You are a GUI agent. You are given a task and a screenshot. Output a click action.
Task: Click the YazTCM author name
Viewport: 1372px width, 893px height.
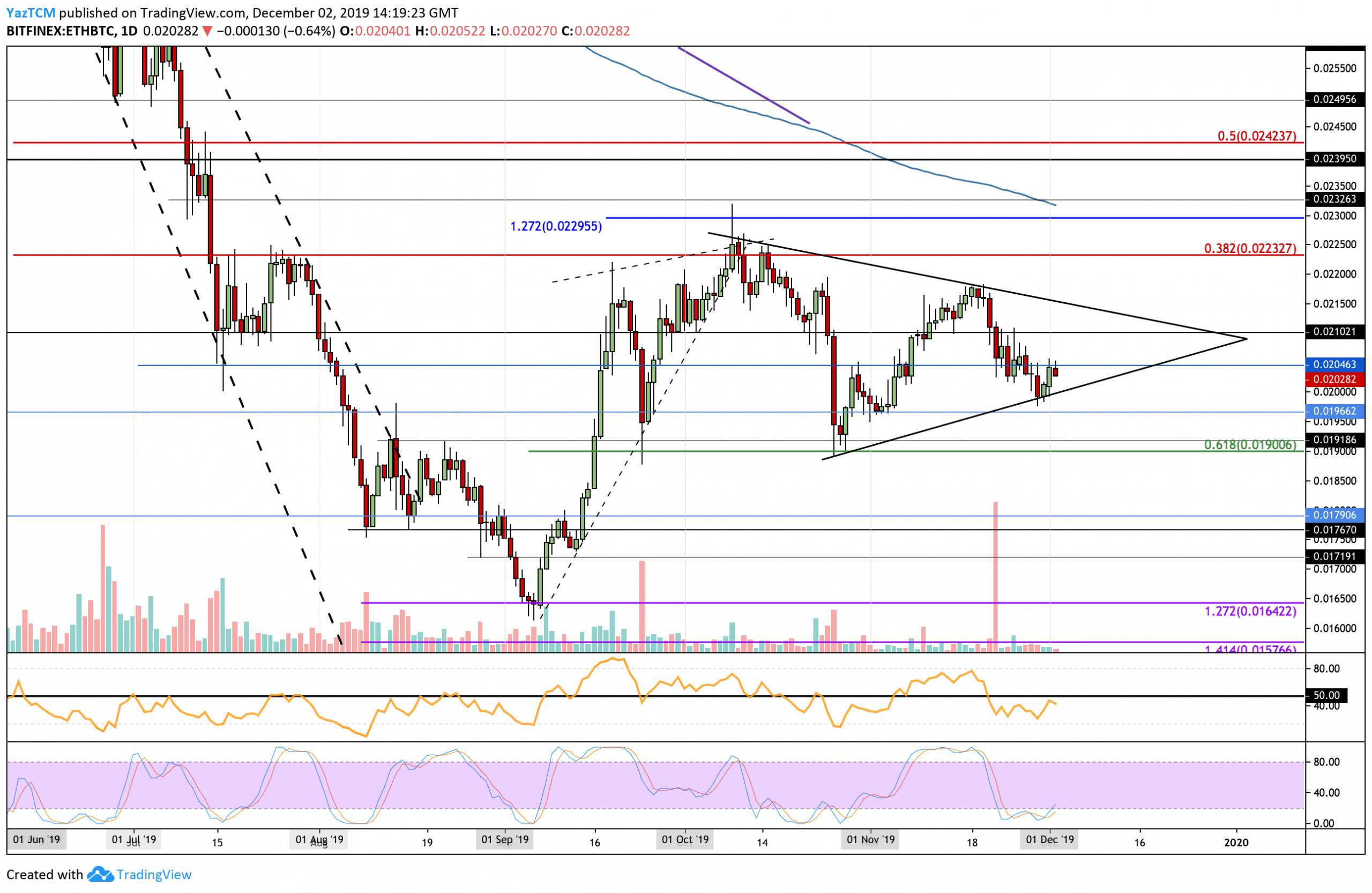31,13
